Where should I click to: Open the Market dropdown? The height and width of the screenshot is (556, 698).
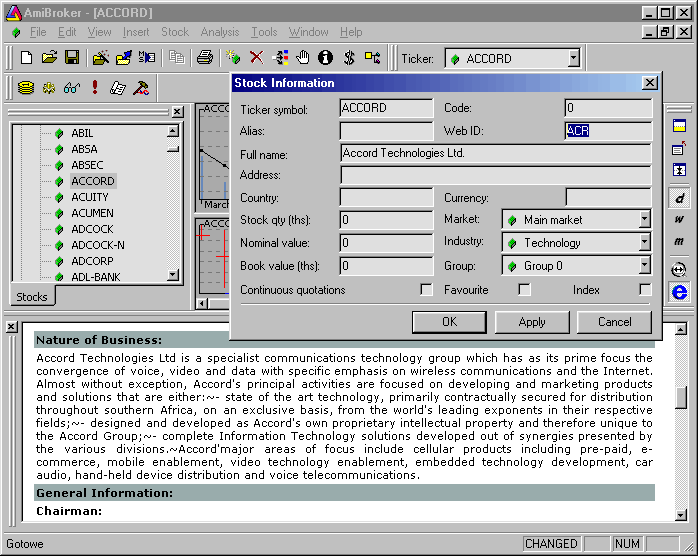[644, 220]
